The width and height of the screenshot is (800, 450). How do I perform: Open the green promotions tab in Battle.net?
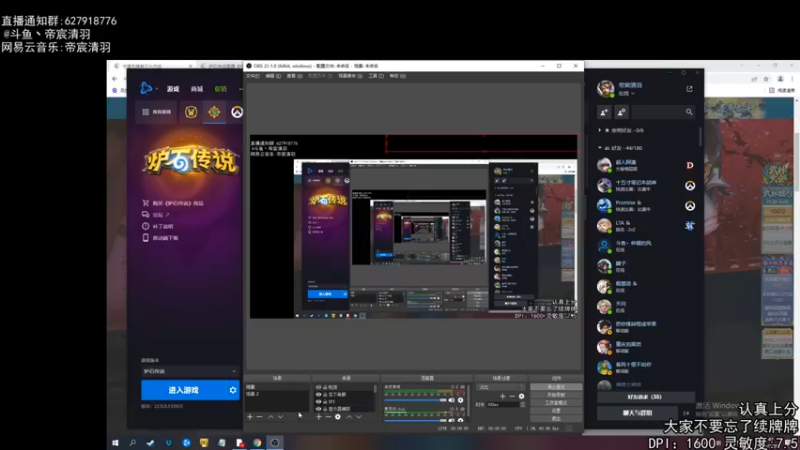point(220,89)
